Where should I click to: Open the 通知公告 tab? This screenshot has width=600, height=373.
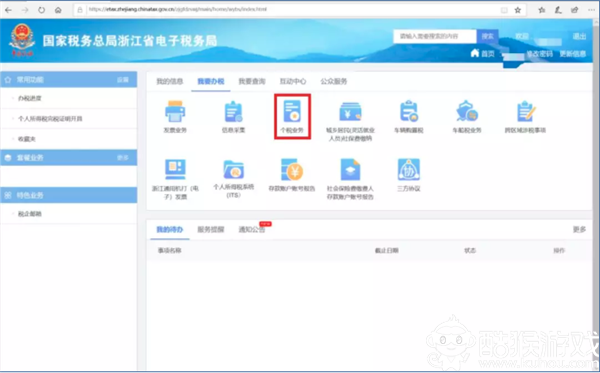(252, 230)
